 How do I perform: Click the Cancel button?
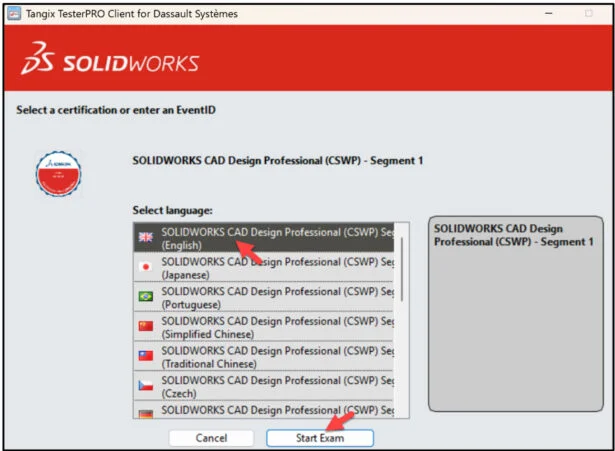[x=211, y=438]
